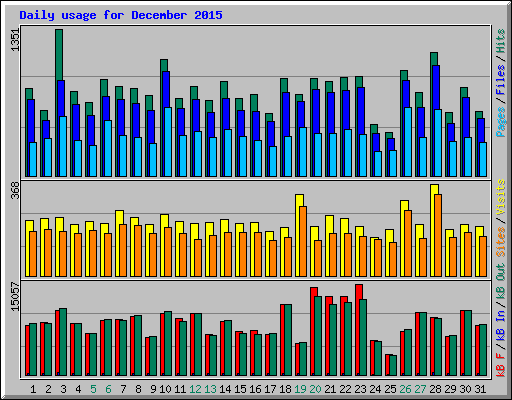Click day label "7" on the x-axis
This screenshot has height=400, width=512.
click(123, 389)
